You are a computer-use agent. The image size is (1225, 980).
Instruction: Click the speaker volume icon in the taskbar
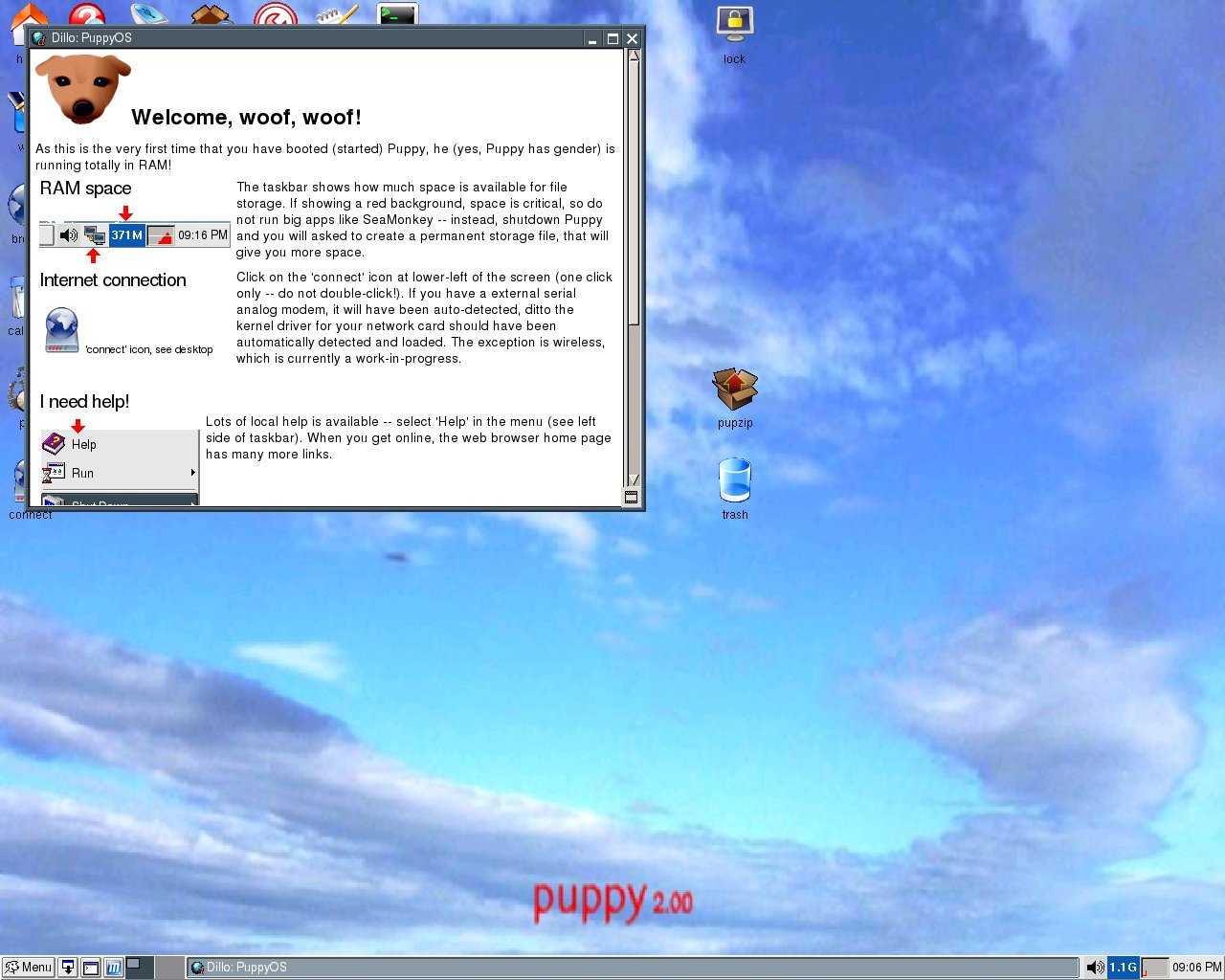point(1095,968)
